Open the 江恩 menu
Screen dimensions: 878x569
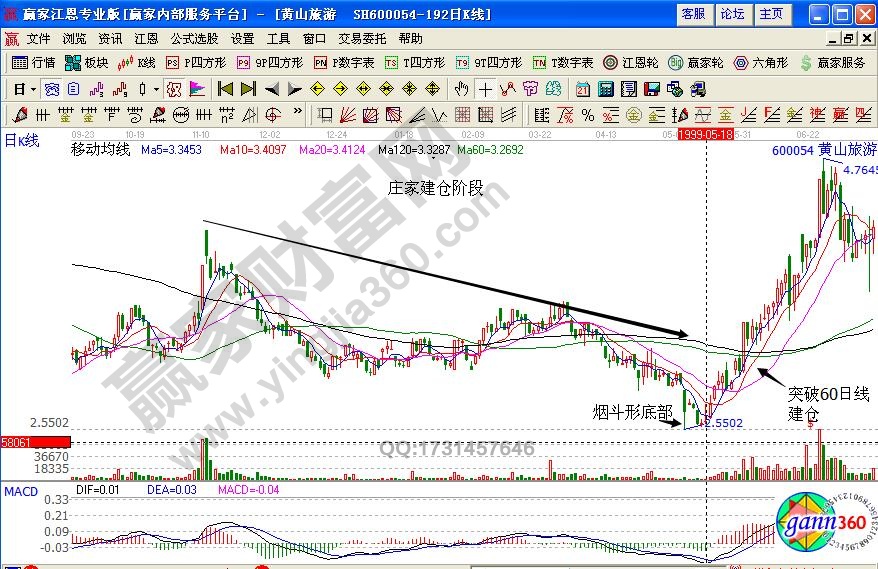tap(146, 39)
